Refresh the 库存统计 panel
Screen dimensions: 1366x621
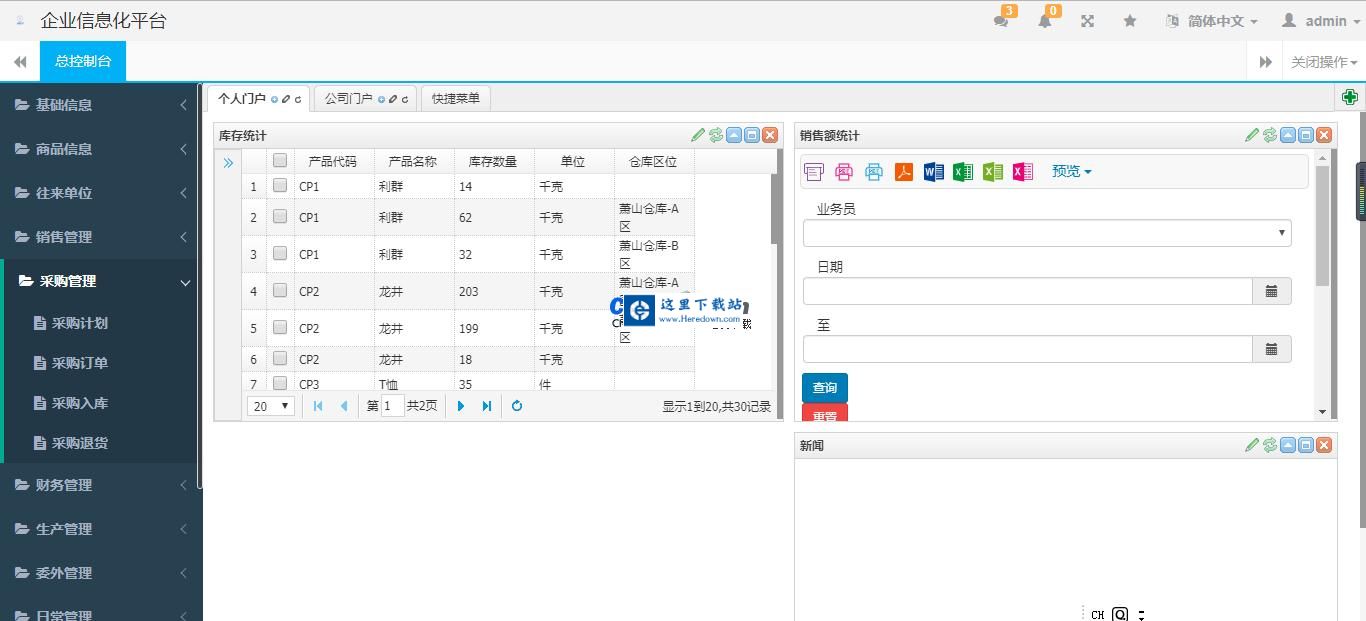[x=715, y=134]
